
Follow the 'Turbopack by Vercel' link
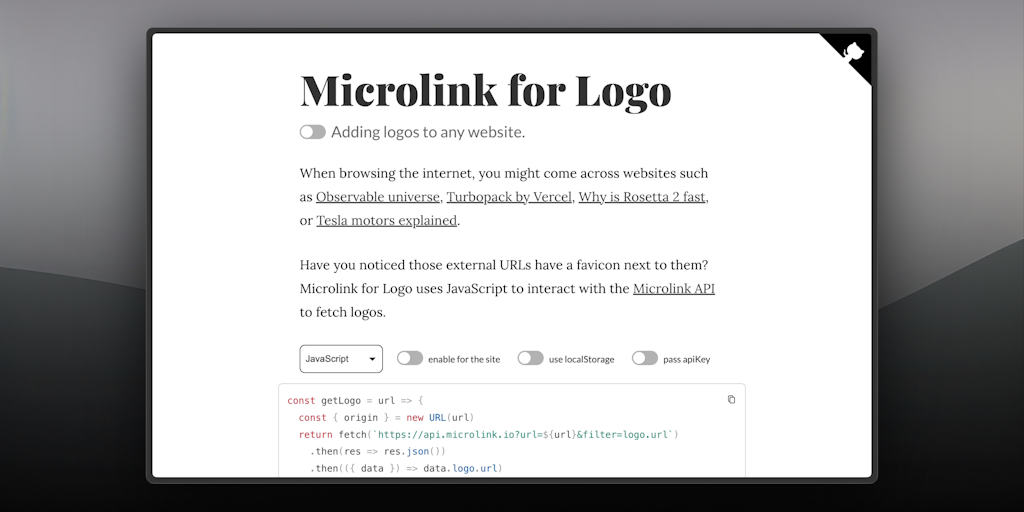509,197
